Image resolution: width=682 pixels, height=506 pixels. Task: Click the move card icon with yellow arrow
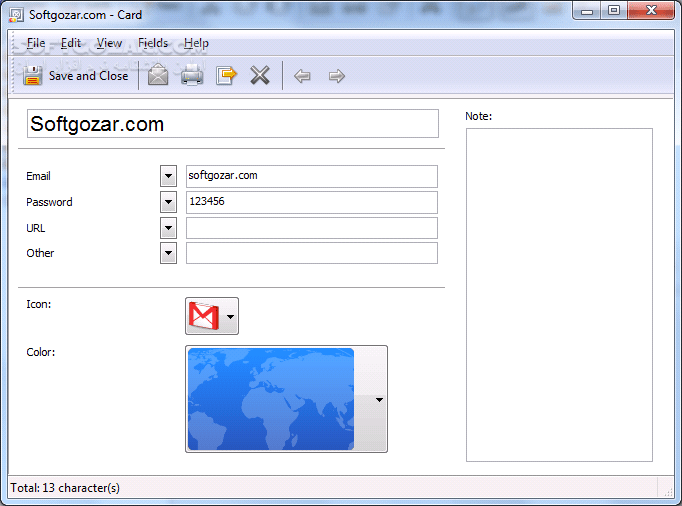tap(226, 76)
